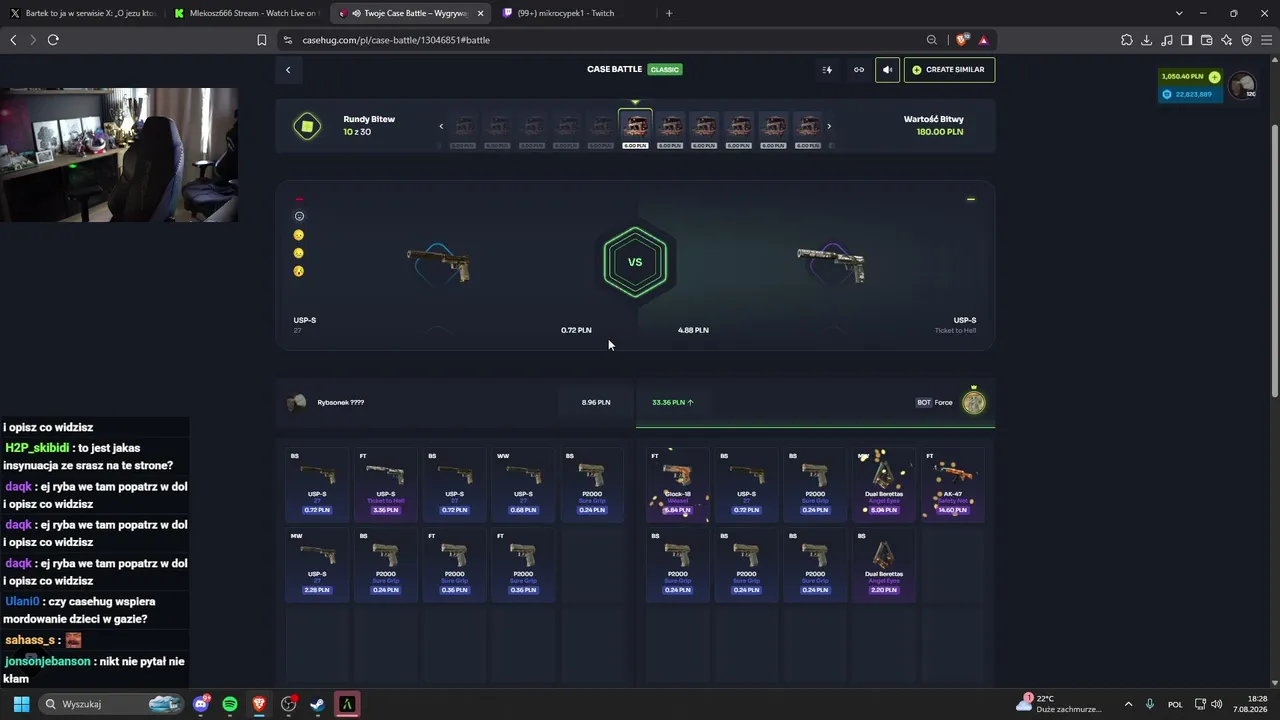Click the 33.36 PLN bot total

click(x=673, y=402)
